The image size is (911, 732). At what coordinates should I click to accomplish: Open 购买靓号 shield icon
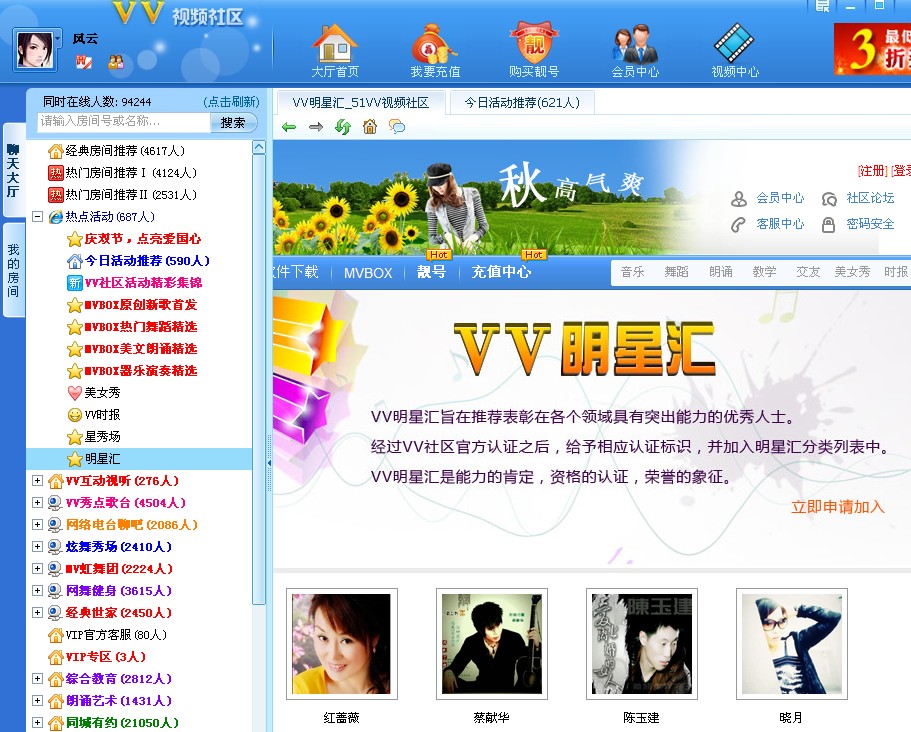(533, 44)
